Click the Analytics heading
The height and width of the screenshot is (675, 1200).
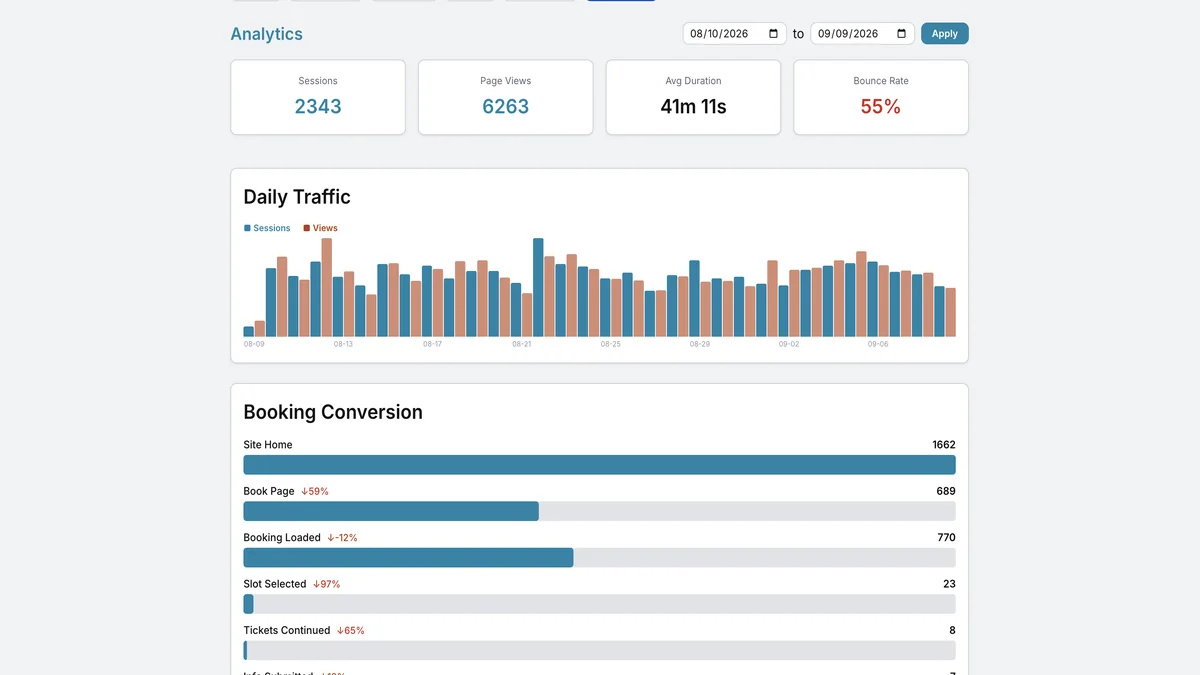click(266, 34)
